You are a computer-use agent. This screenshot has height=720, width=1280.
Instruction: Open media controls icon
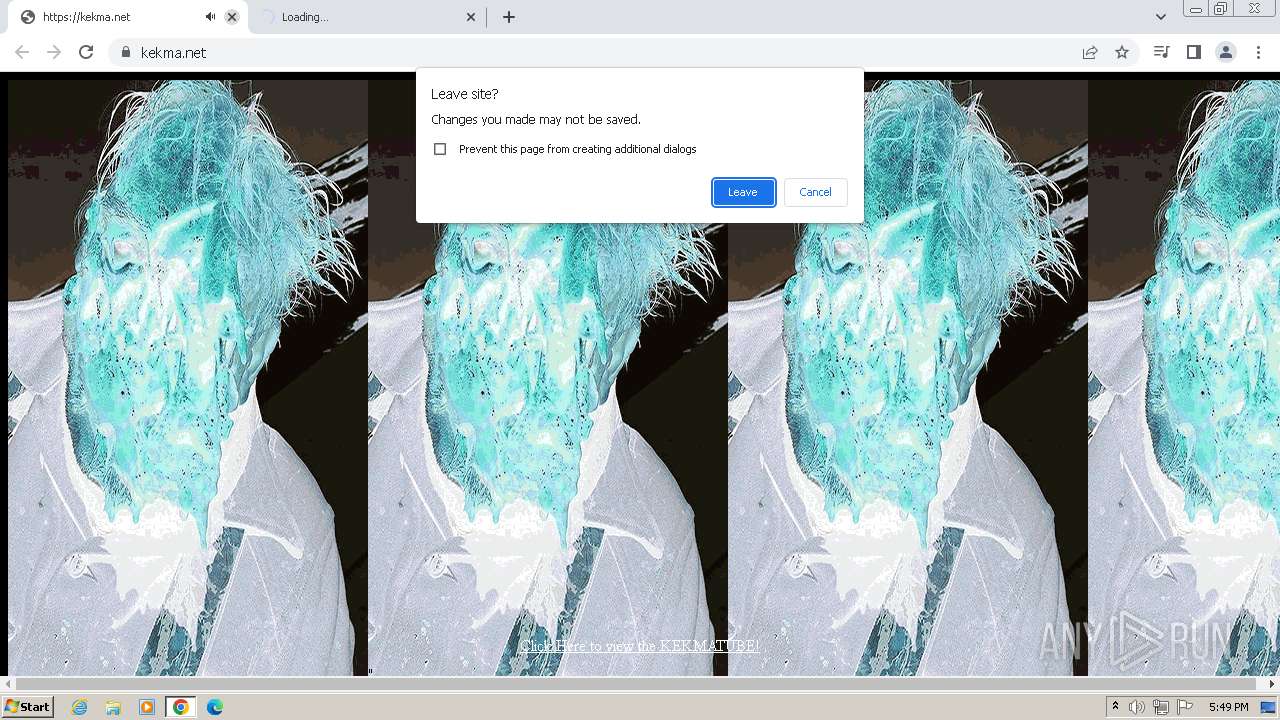point(1161,52)
